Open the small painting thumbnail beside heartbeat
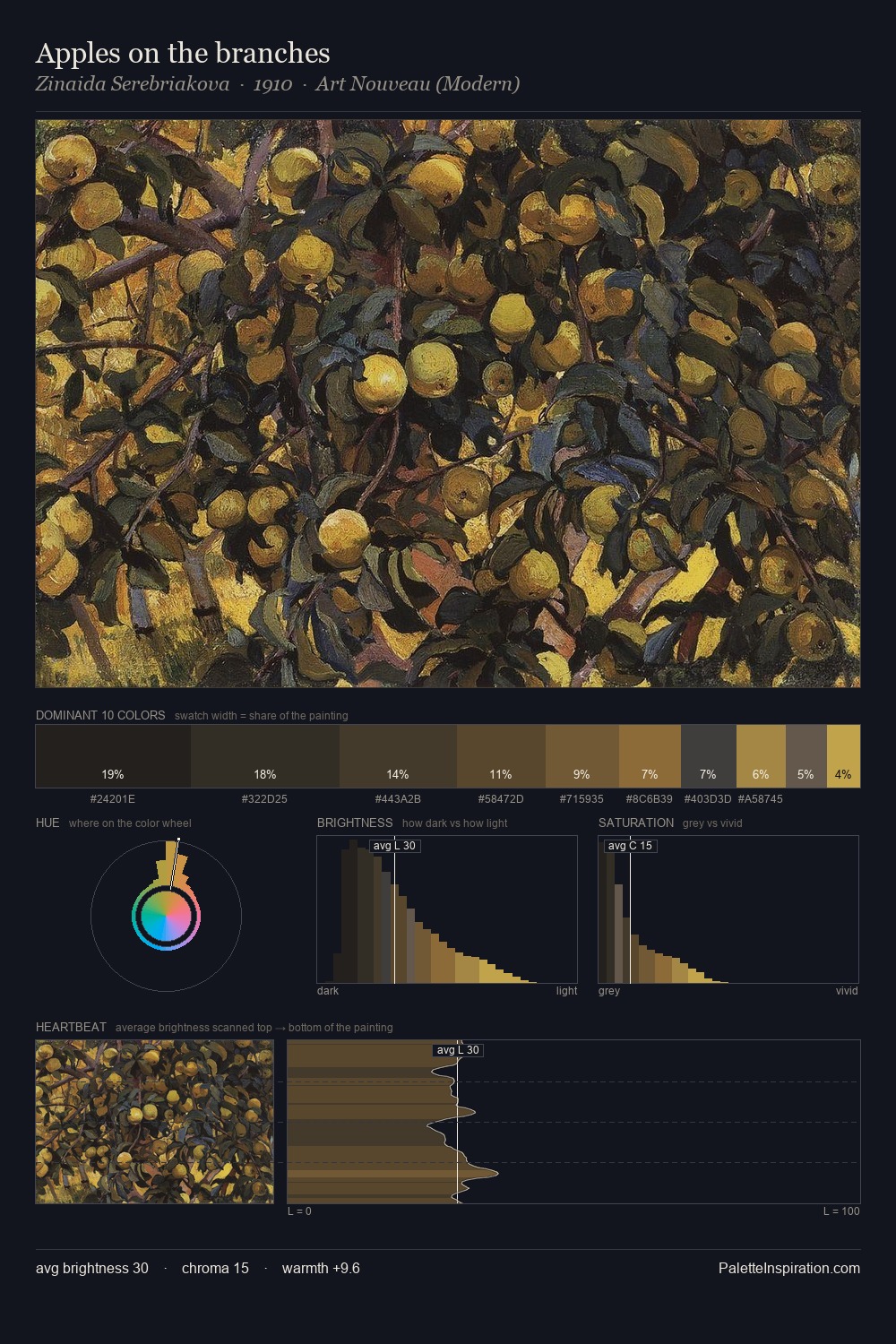The width and height of the screenshot is (896, 1344). (x=154, y=1122)
